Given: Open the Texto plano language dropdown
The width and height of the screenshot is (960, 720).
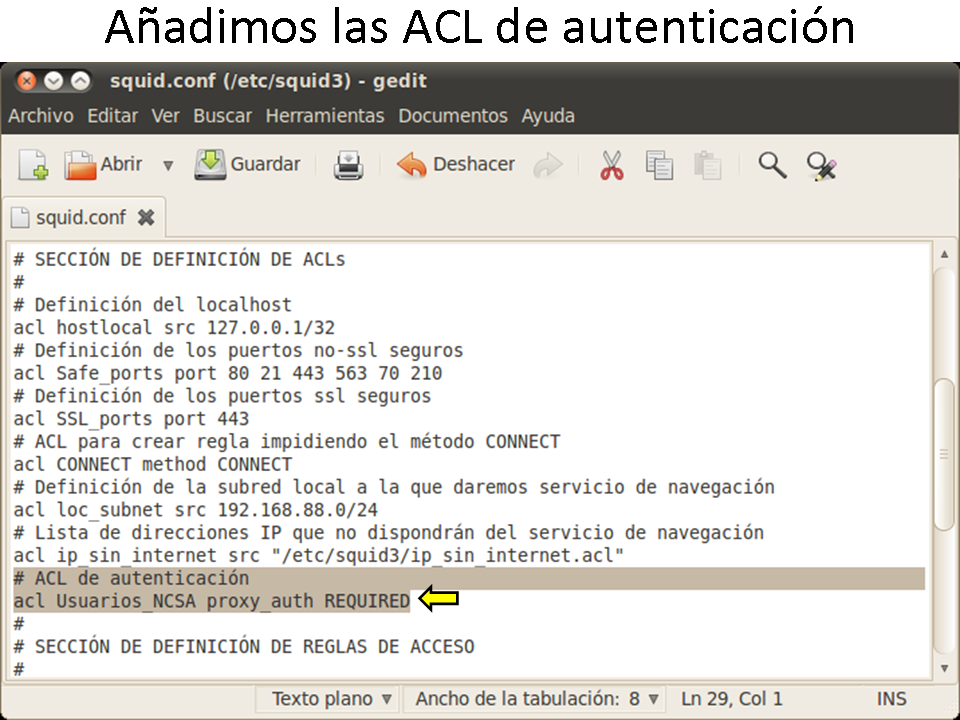Looking at the screenshot, I should pos(332,698).
